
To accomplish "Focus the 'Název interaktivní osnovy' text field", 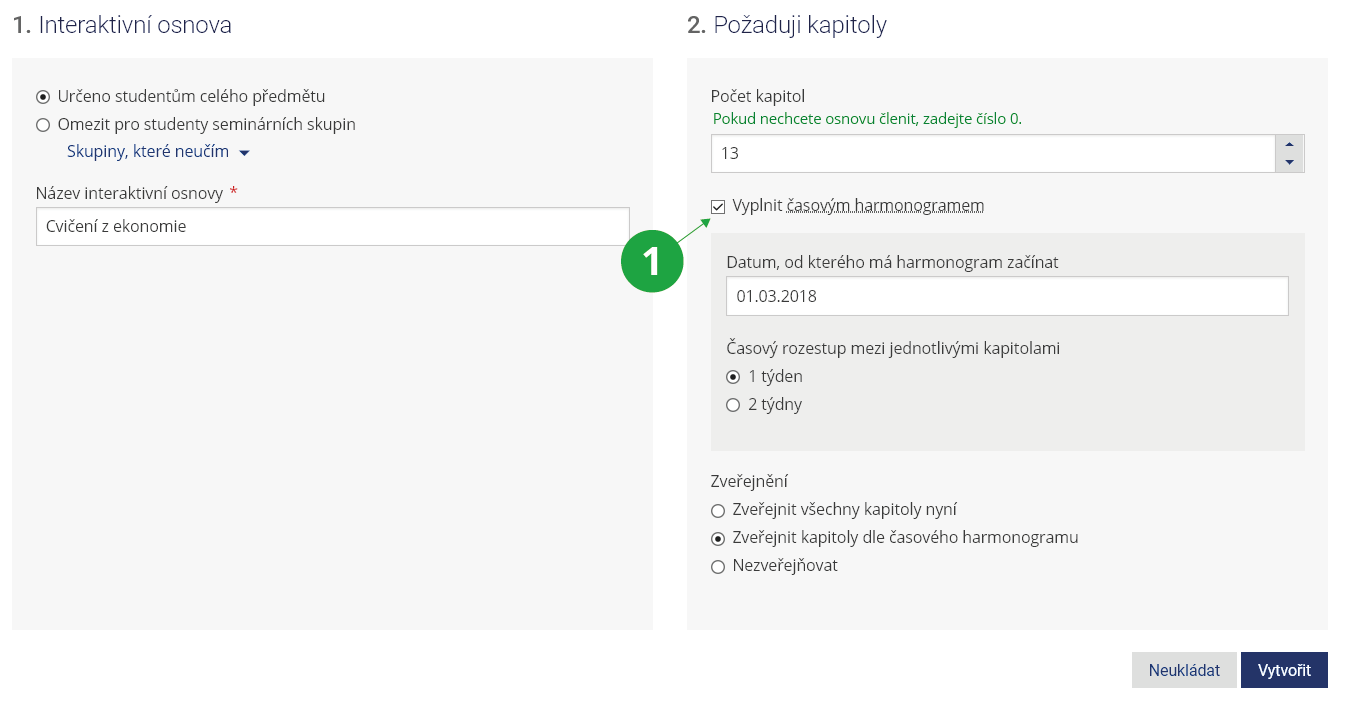I will (x=332, y=226).
